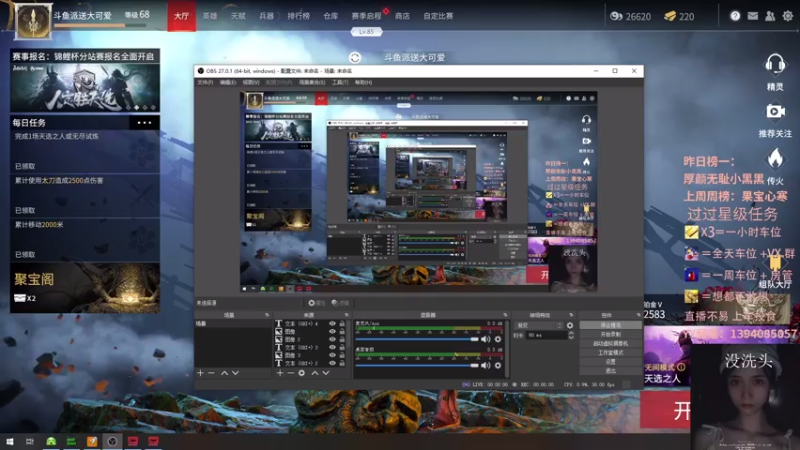Mute the 桌面音频 speaker icon
Screen dimensions: 800x450
486,365
